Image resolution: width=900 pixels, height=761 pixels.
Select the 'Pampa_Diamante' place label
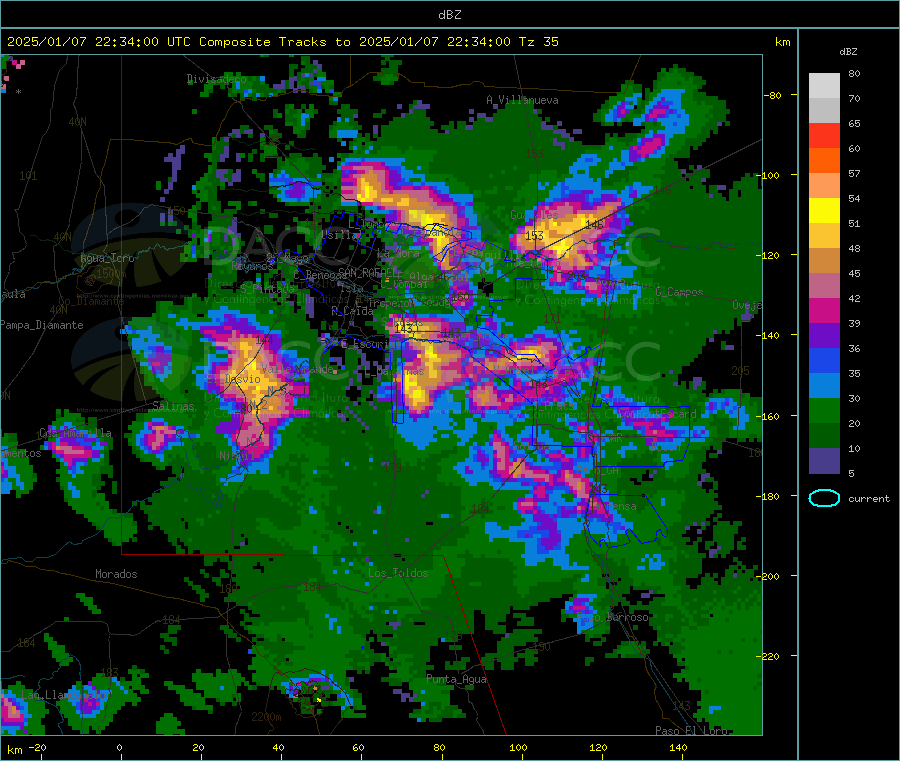click(x=42, y=325)
